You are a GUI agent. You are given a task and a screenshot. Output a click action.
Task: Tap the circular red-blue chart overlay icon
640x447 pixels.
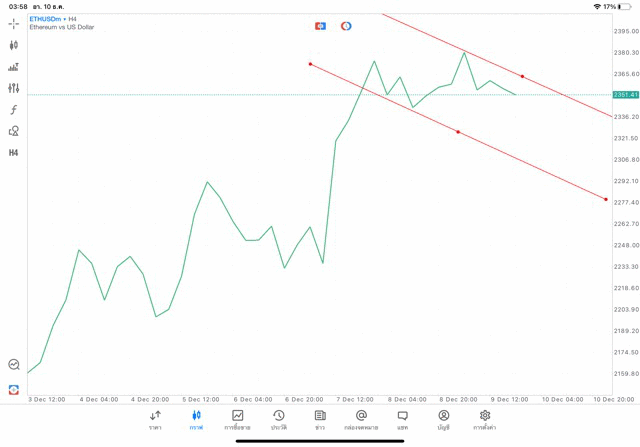tap(346, 26)
